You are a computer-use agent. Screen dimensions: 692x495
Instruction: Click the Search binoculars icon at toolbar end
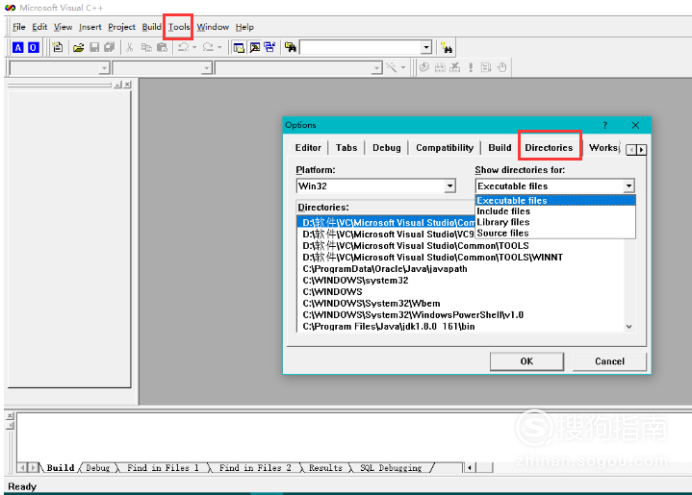click(447, 48)
